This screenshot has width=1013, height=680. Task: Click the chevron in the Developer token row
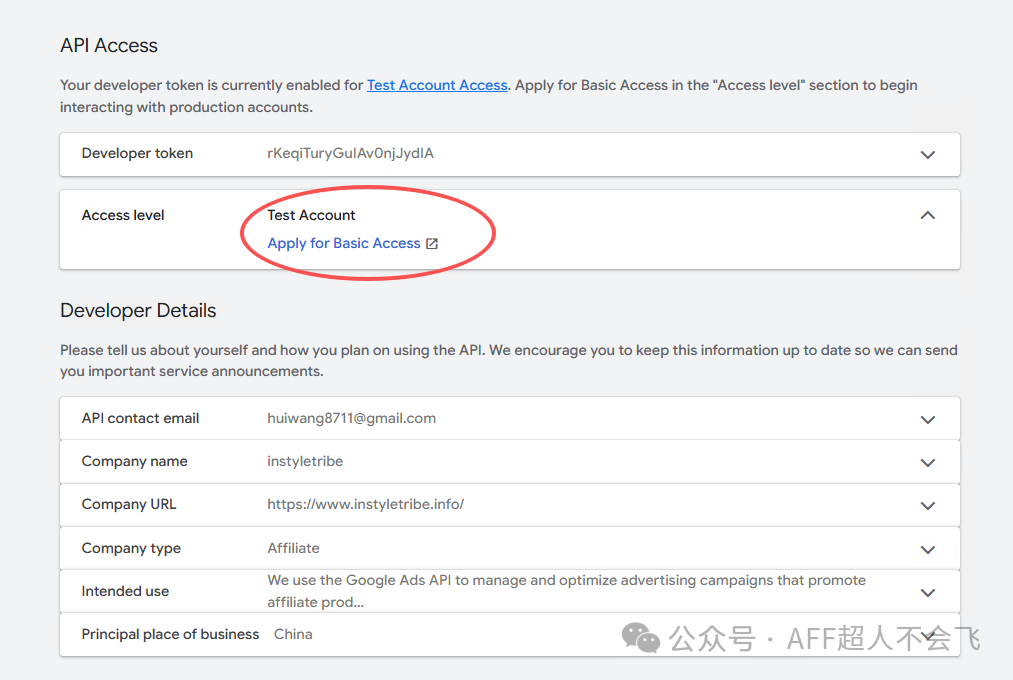pyautogui.click(x=928, y=155)
